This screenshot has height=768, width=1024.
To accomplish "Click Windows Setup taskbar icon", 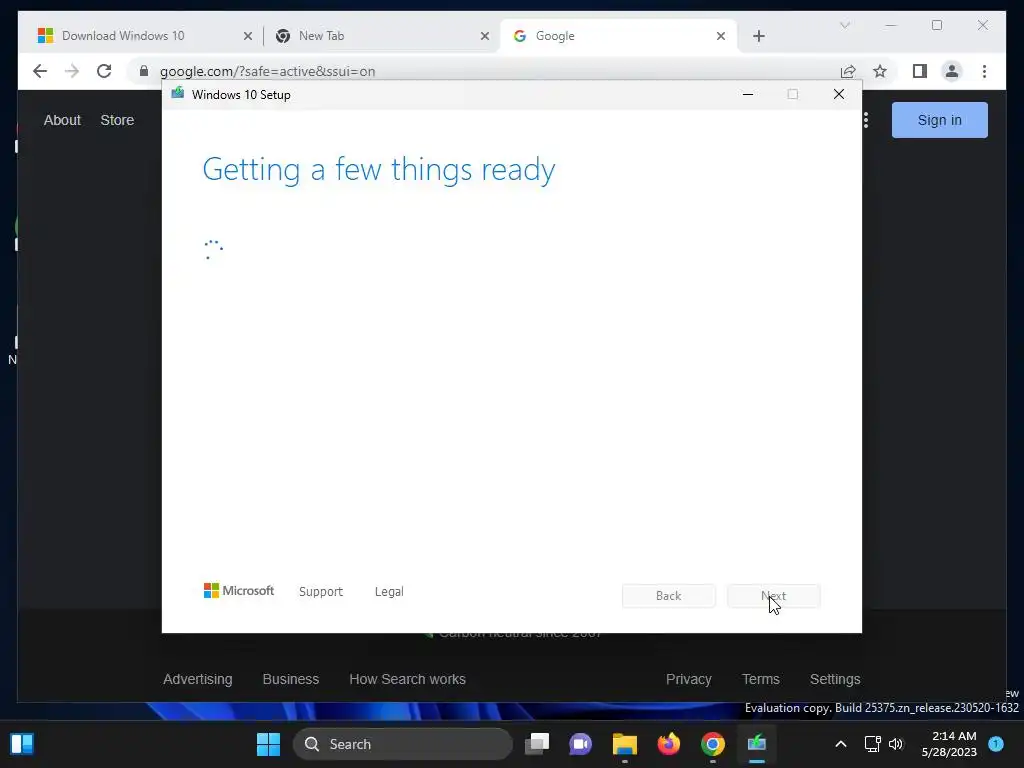I will (756, 744).
